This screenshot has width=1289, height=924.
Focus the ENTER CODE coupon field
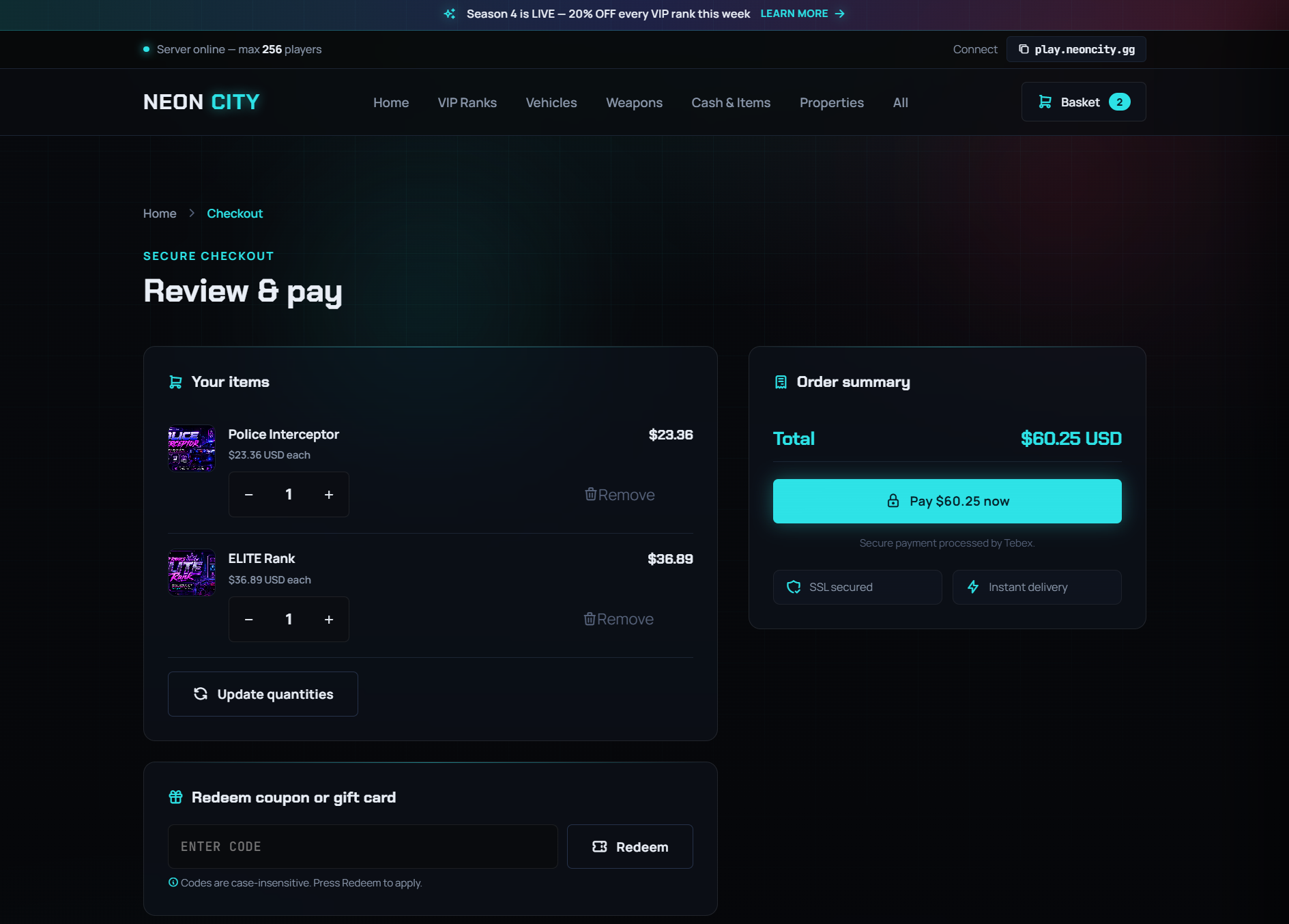pyautogui.click(x=363, y=846)
